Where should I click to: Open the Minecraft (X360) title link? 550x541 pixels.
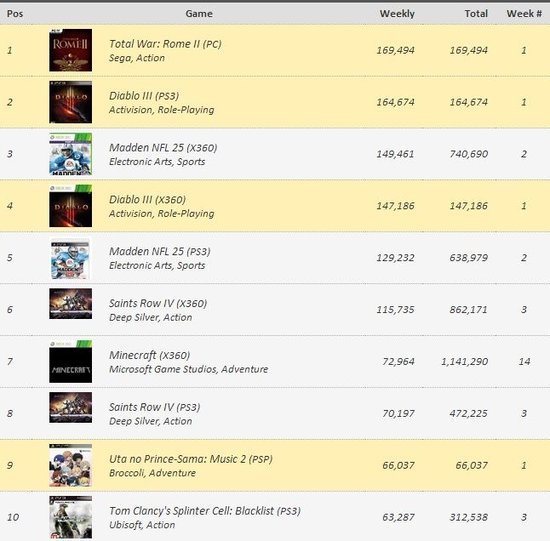[149, 355]
